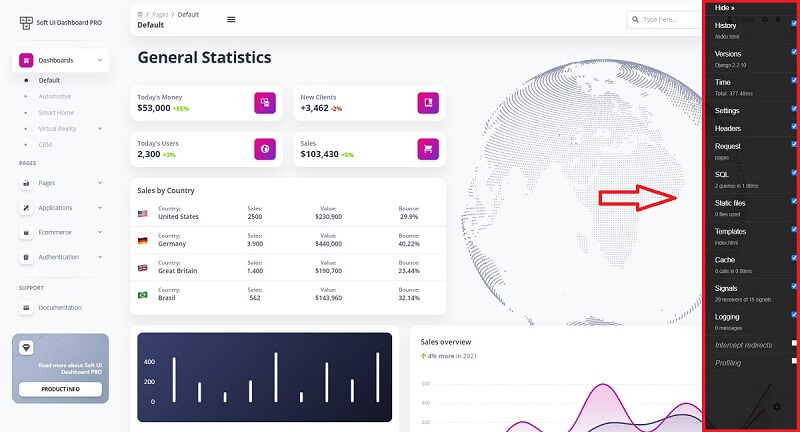Click the hamburger menu icon in header
The width and height of the screenshot is (800, 432).
[232, 19]
